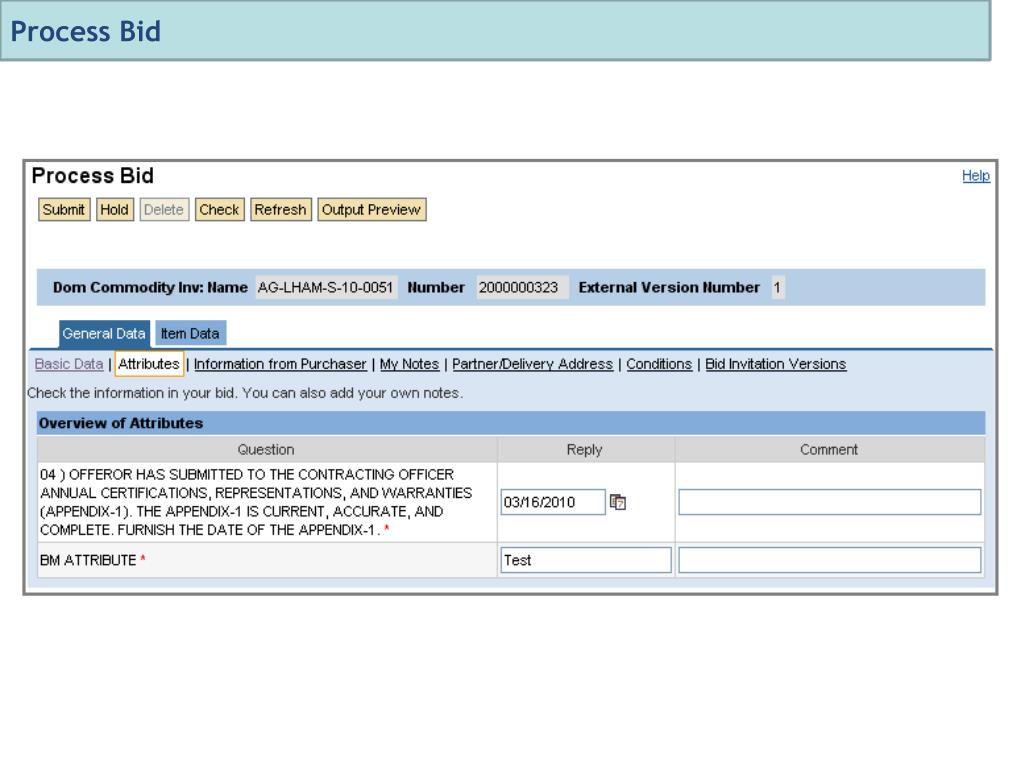Open the My Notes section

(x=409, y=364)
